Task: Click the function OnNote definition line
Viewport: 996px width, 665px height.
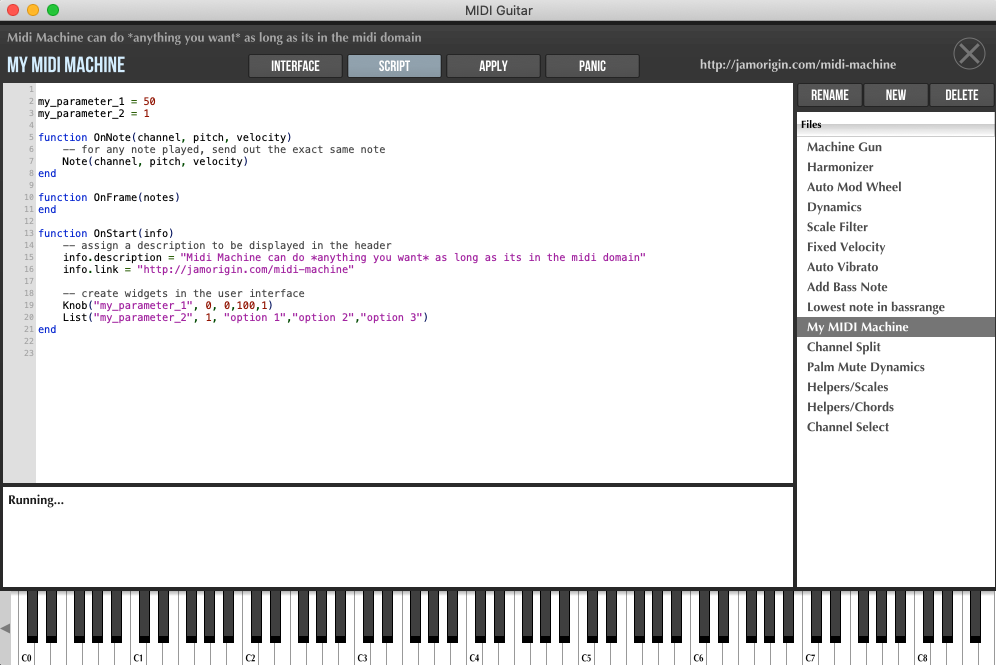Action: coord(165,137)
